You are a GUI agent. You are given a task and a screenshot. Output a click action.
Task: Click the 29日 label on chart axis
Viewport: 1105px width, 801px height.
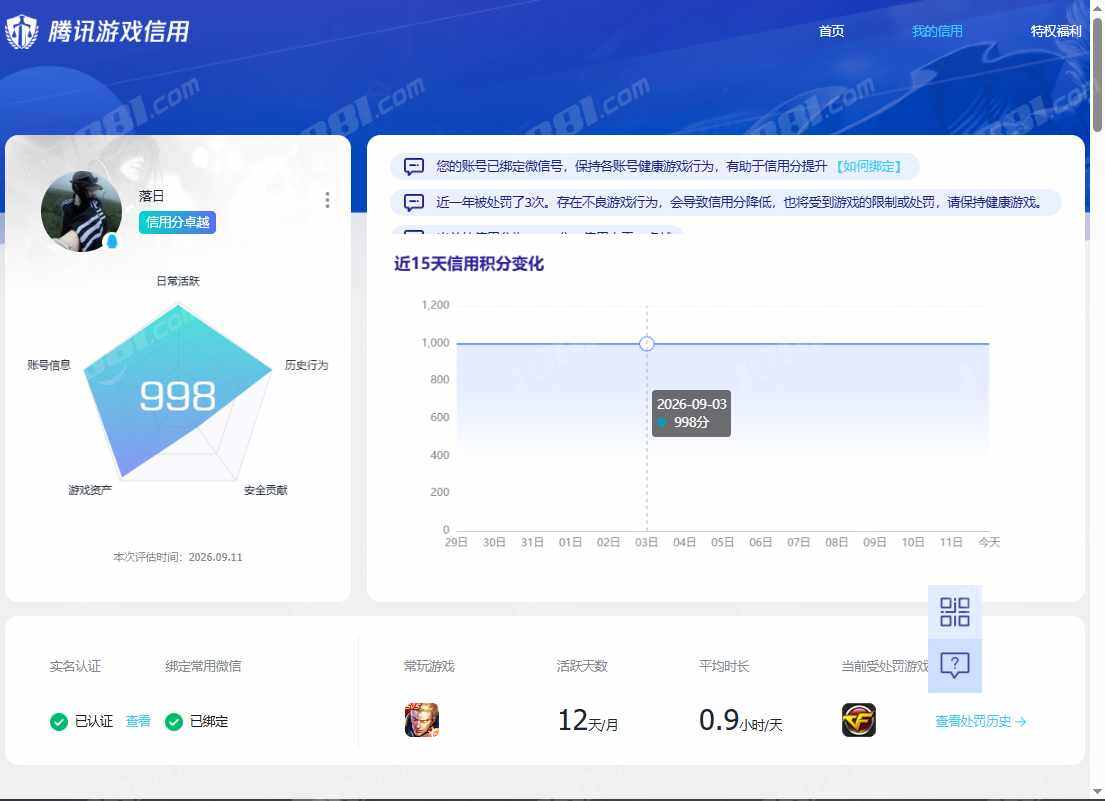(x=456, y=542)
